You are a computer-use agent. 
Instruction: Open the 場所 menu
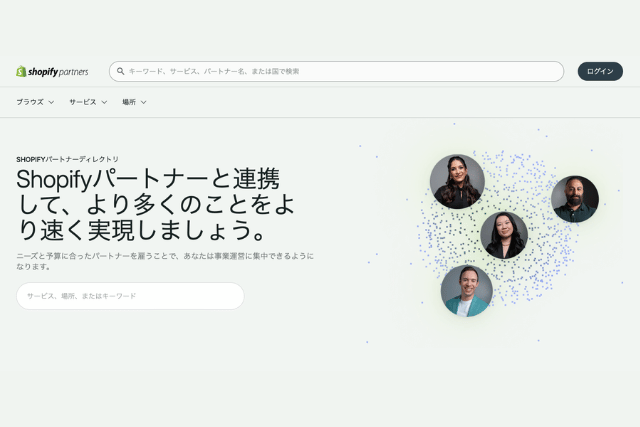(134, 102)
